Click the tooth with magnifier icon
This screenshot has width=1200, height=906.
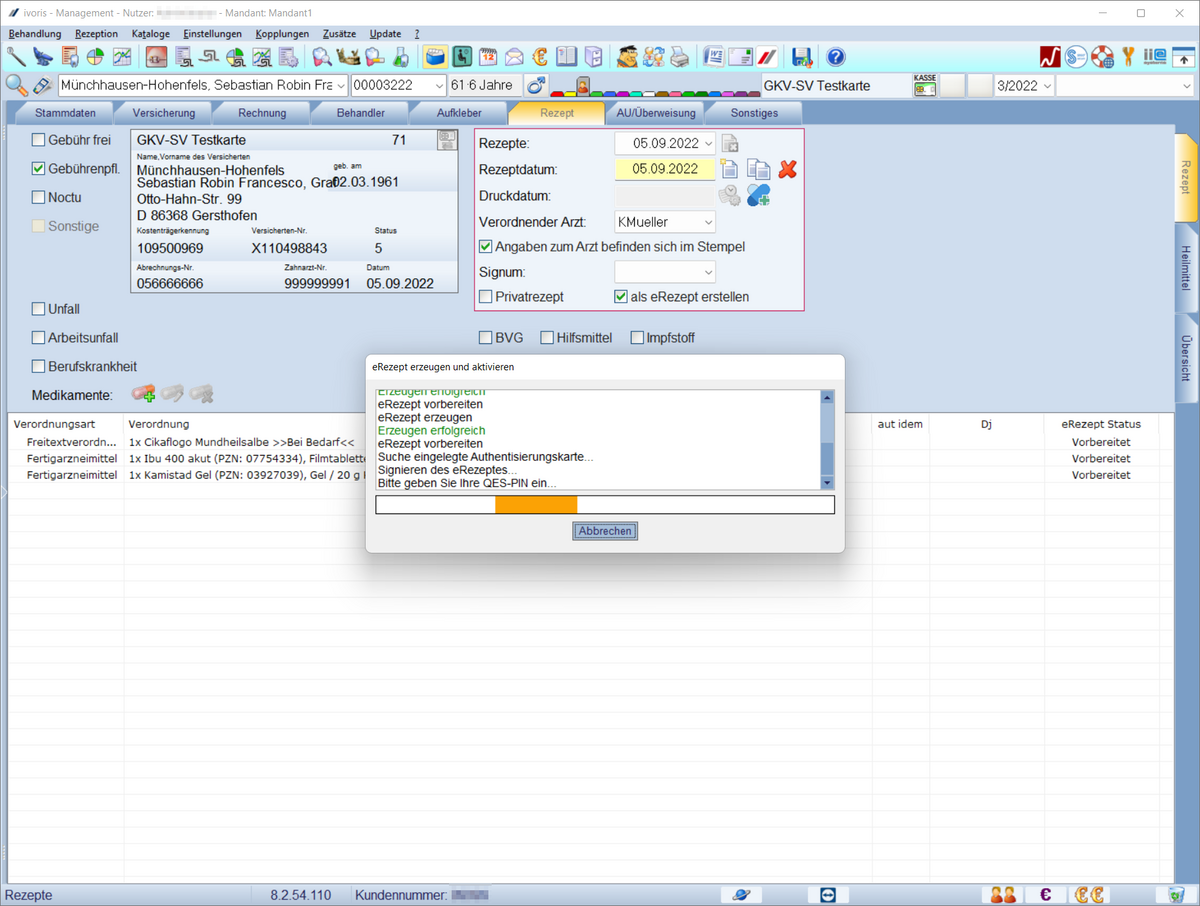[x=321, y=57]
